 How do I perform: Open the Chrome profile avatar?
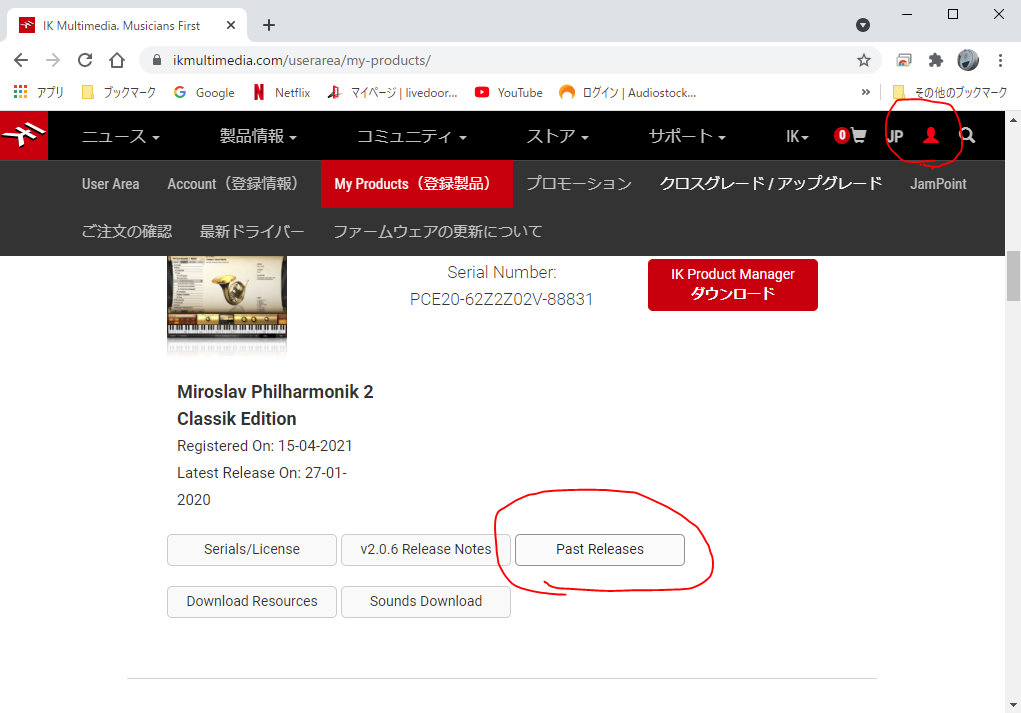(968, 61)
